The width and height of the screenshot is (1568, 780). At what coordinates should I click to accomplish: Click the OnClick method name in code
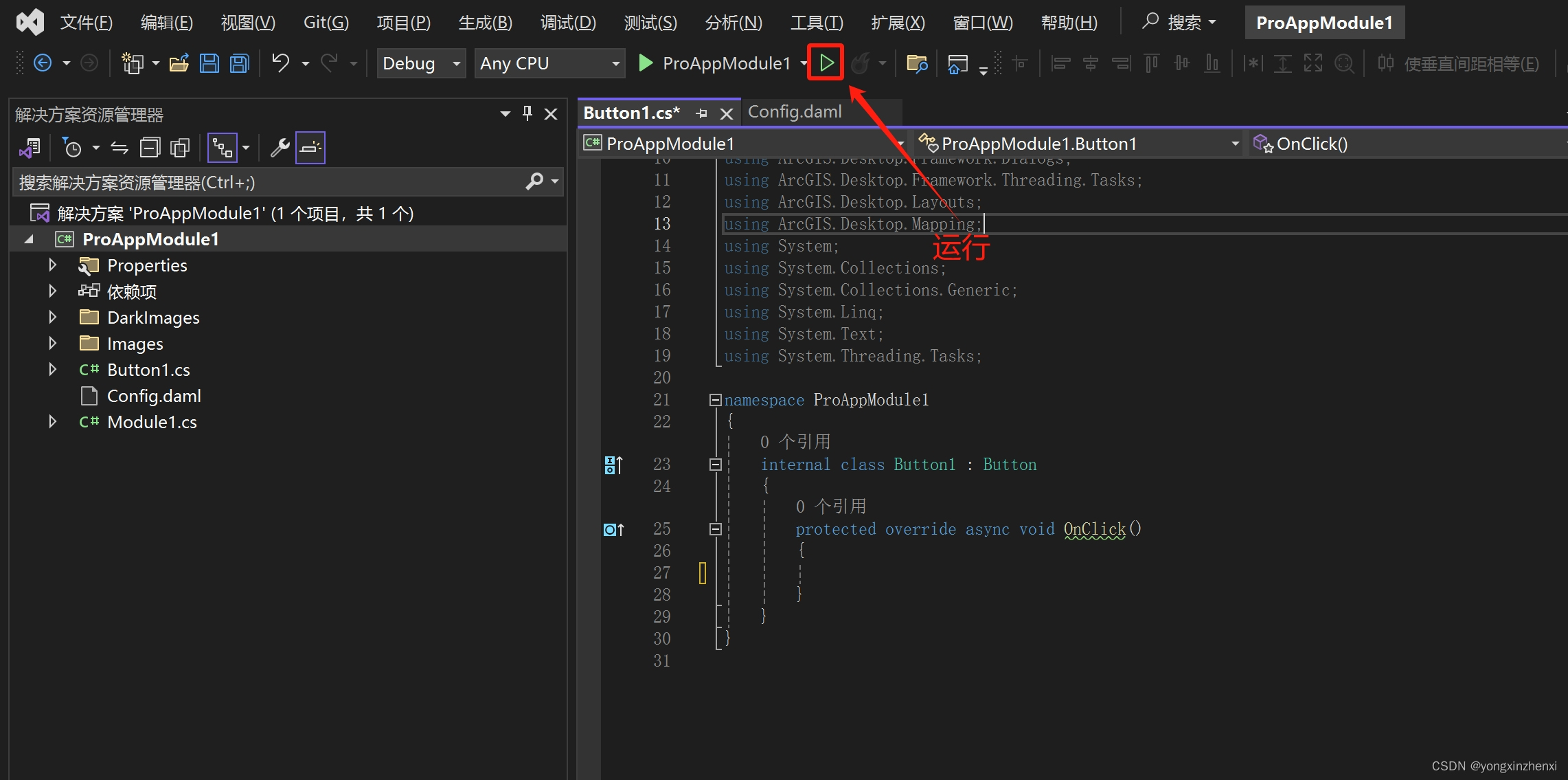point(1095,529)
